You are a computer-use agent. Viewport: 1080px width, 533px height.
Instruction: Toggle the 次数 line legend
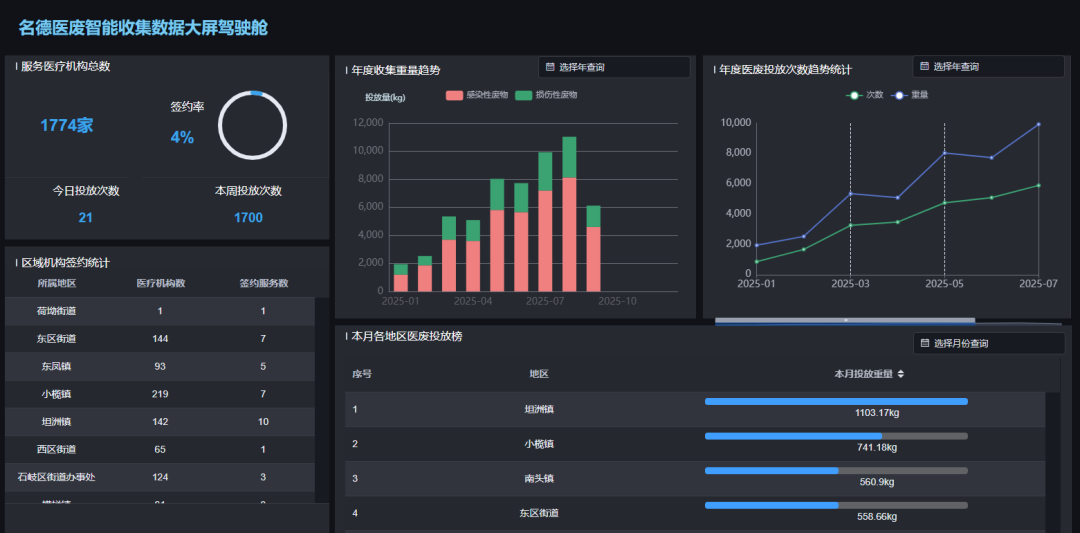click(865, 95)
